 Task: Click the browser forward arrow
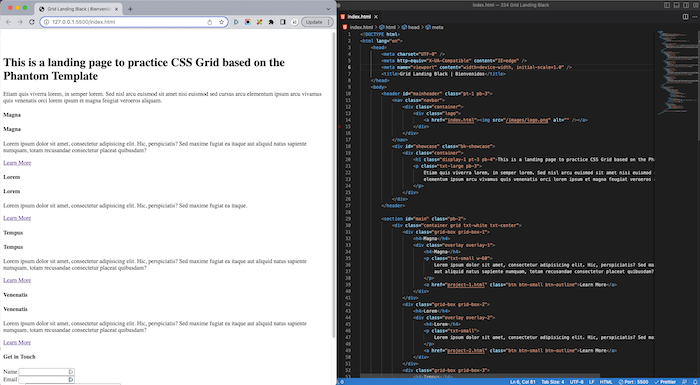click(20, 22)
